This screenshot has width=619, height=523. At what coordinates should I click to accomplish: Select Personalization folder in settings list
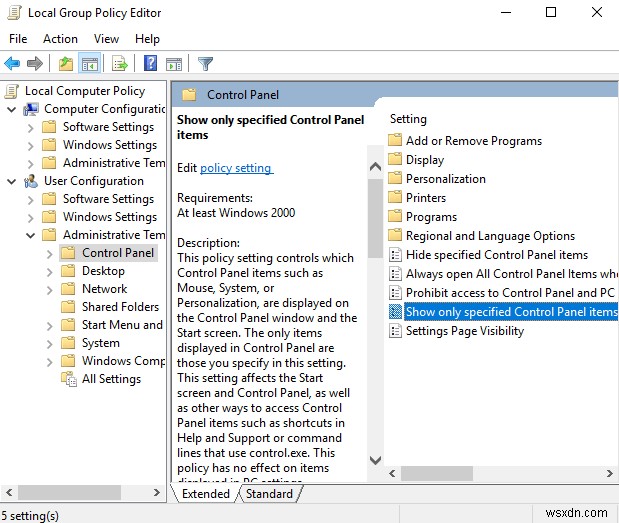[x=446, y=178]
